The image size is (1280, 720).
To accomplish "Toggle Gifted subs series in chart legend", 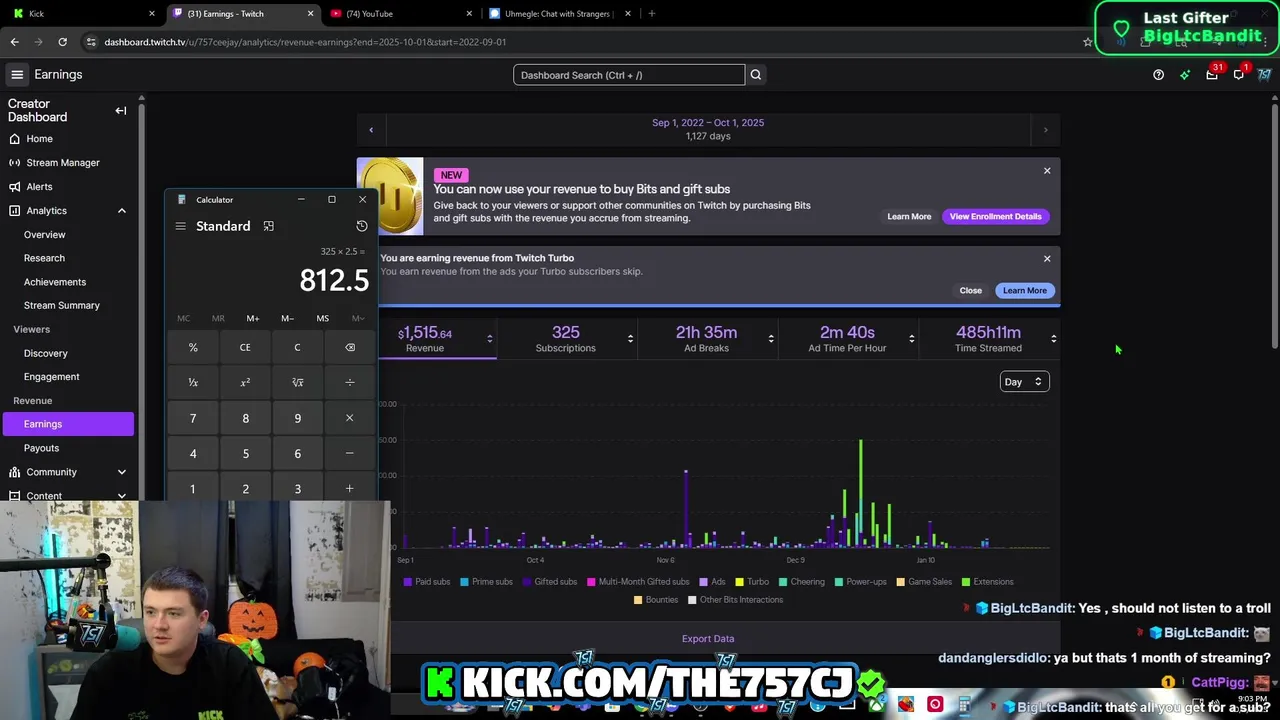I will point(549,582).
